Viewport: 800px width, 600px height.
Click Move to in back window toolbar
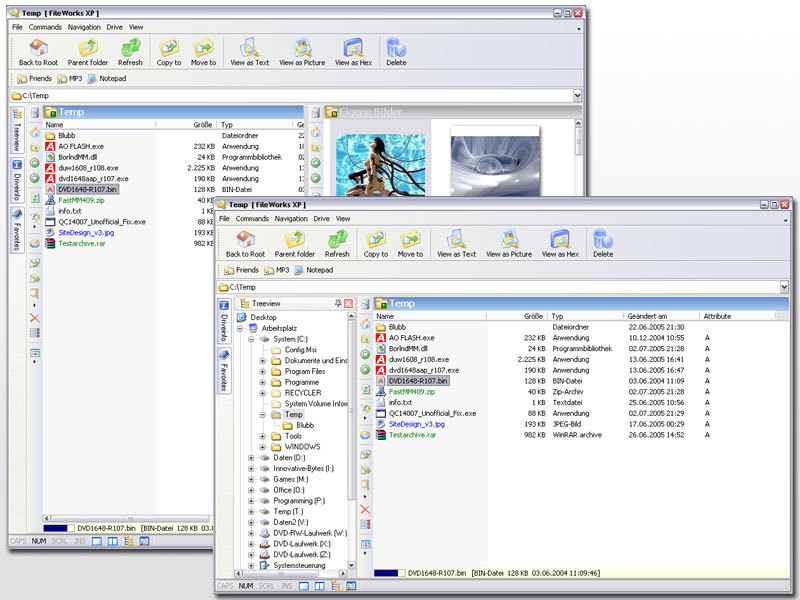coord(203,53)
